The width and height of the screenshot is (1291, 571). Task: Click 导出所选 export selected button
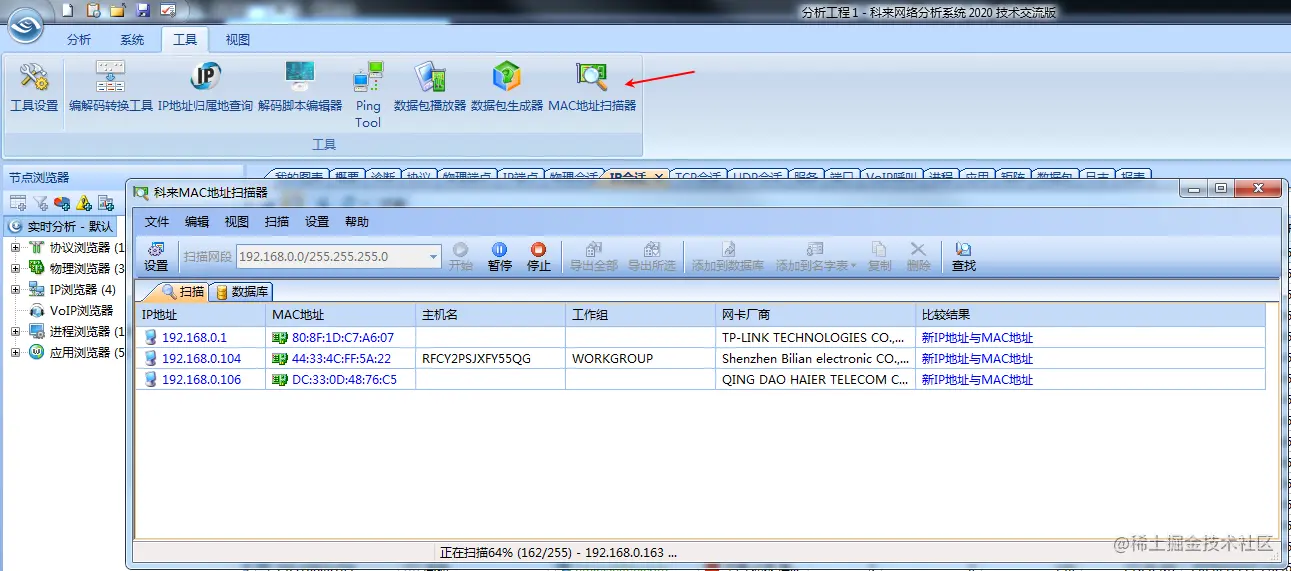click(x=652, y=257)
